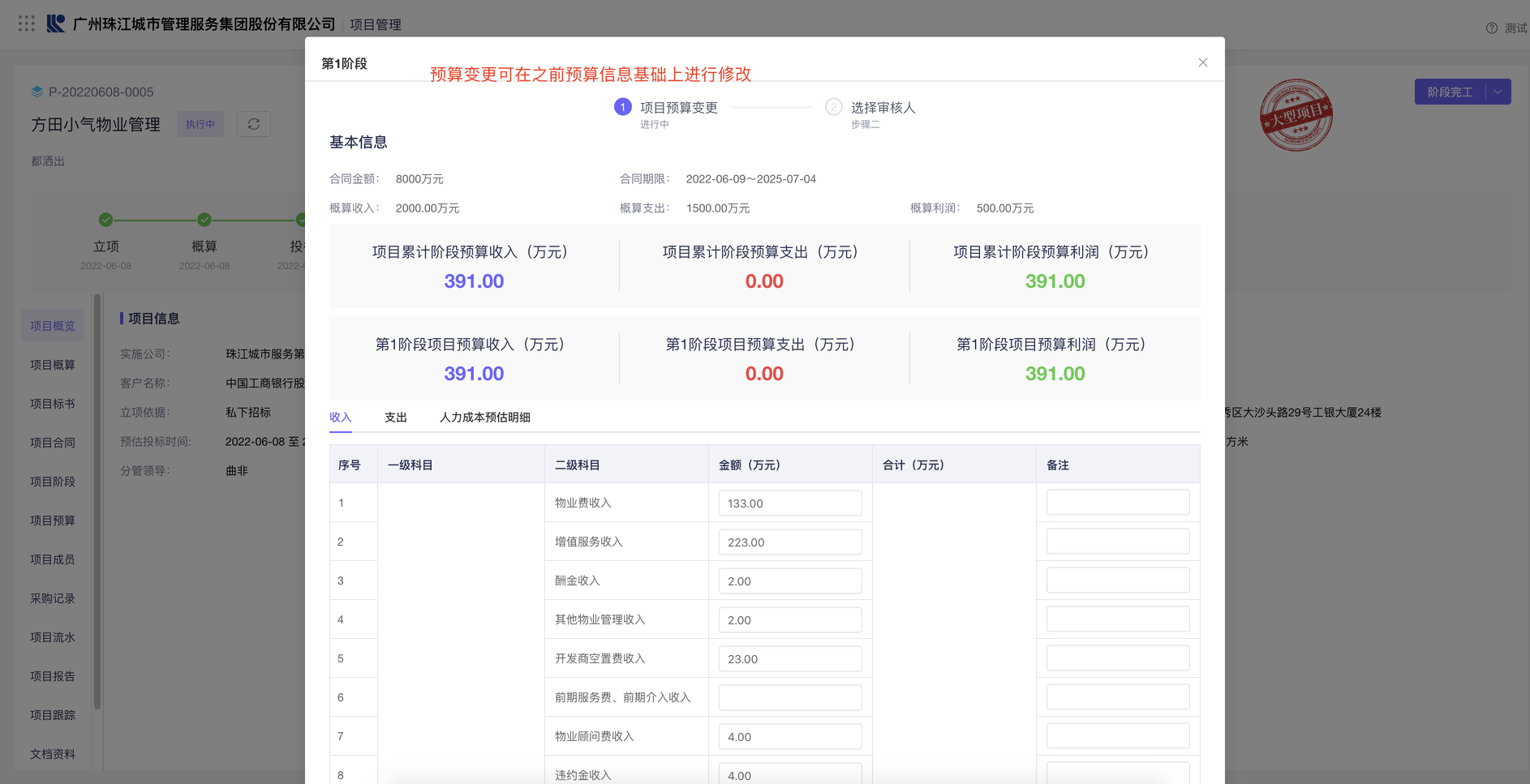The image size is (1530, 784).
Task: Click the project layers icon beside P-20220608-0005
Action: point(37,92)
